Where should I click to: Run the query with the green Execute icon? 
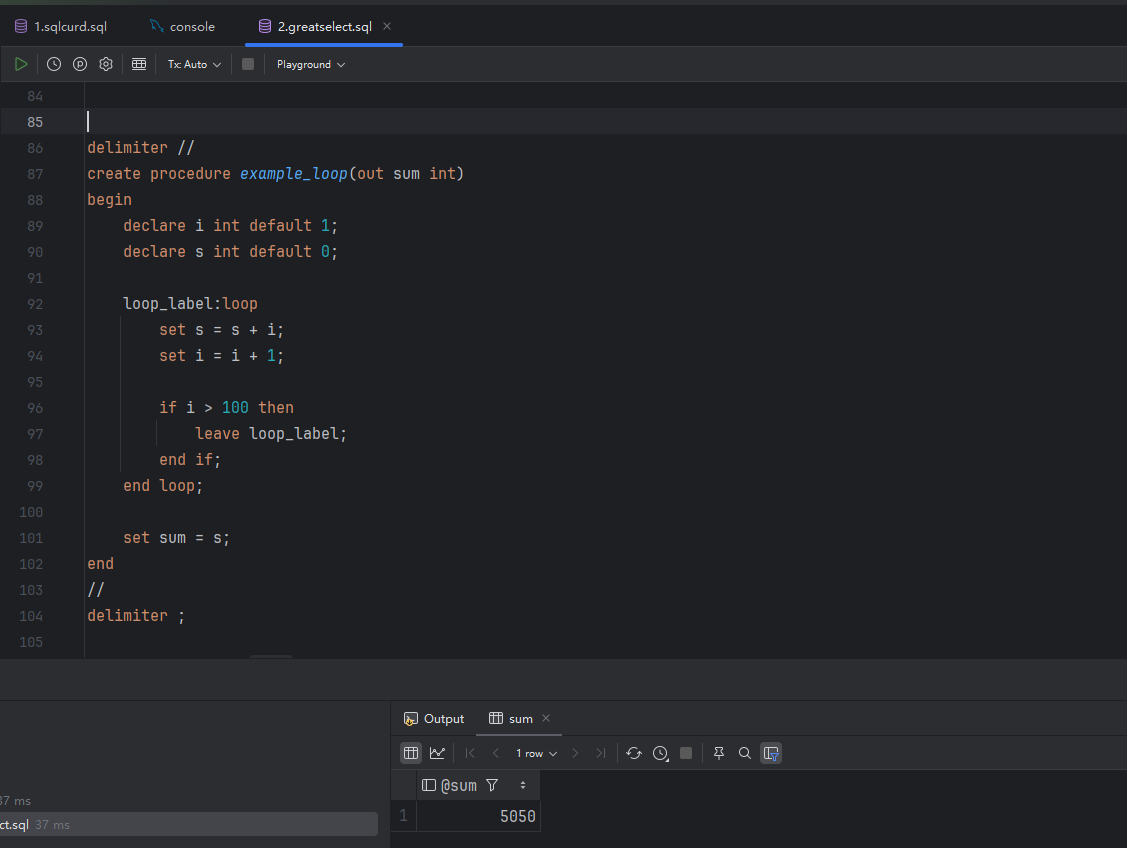click(21, 64)
